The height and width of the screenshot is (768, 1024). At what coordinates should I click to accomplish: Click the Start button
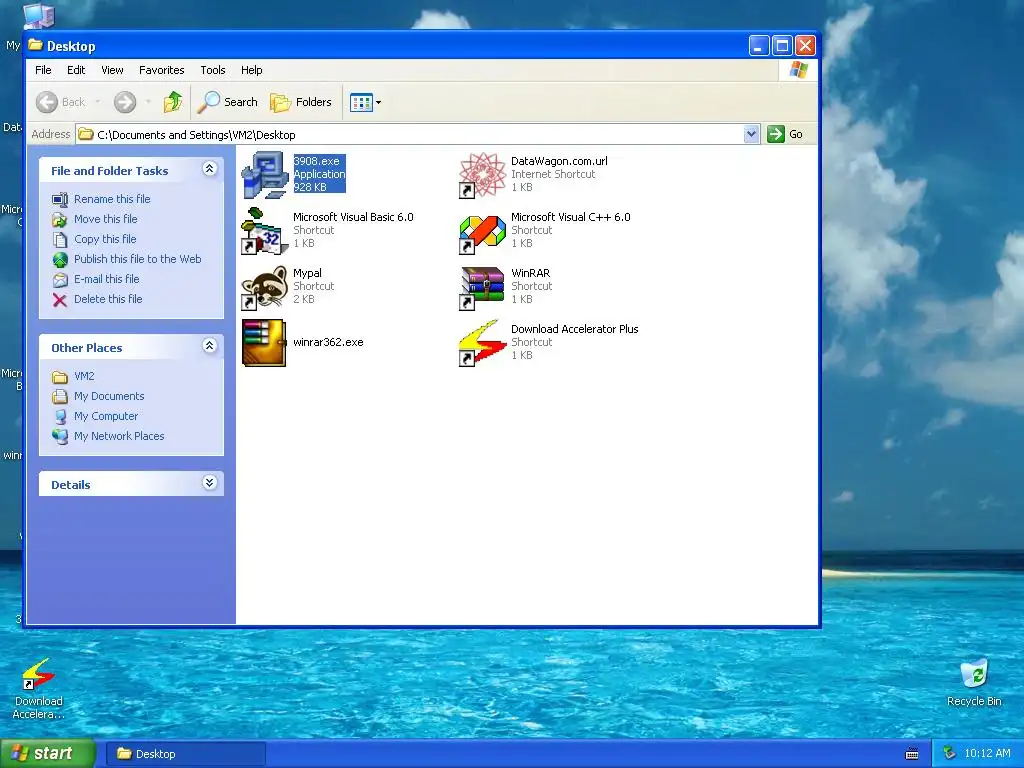coord(48,754)
